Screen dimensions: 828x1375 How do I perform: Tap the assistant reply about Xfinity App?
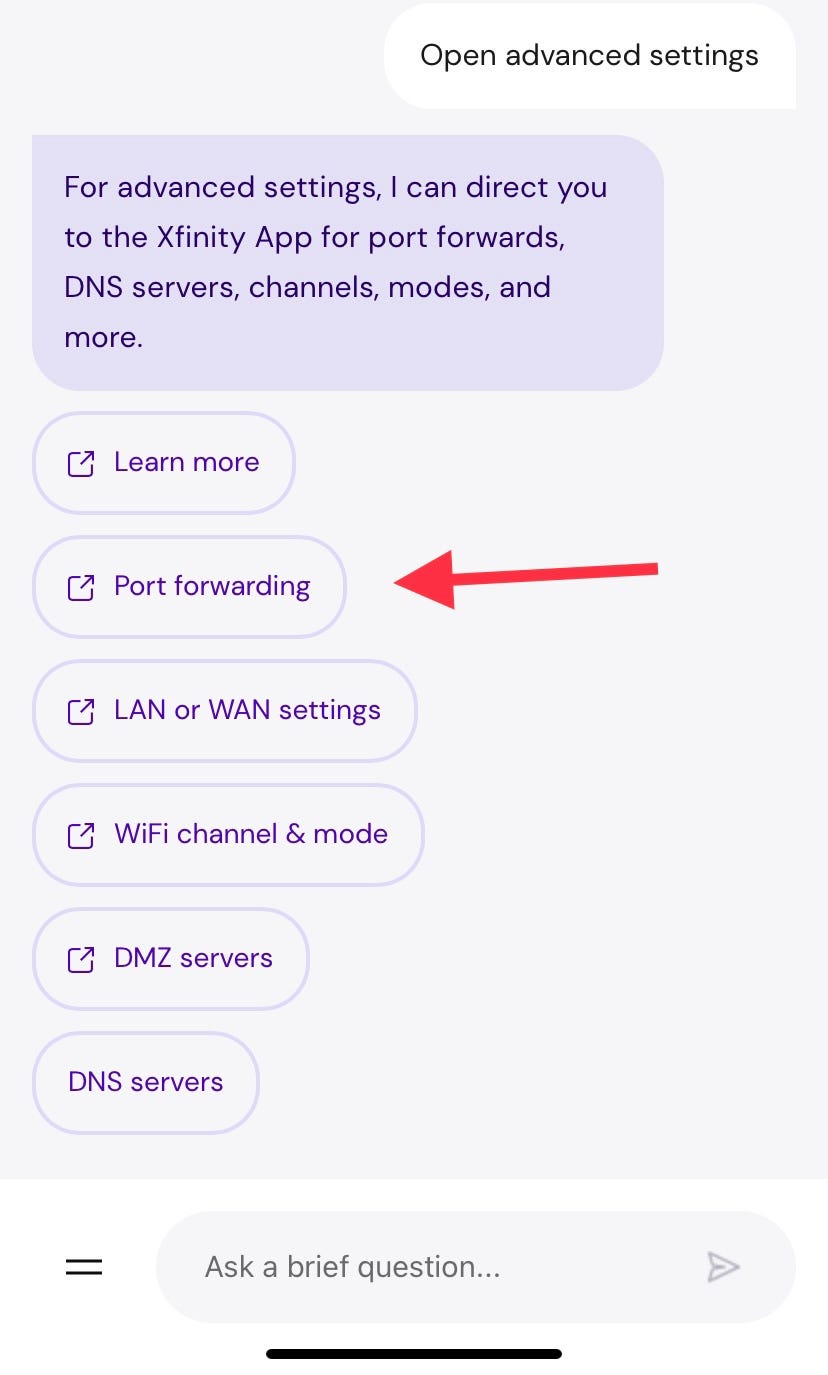[348, 262]
